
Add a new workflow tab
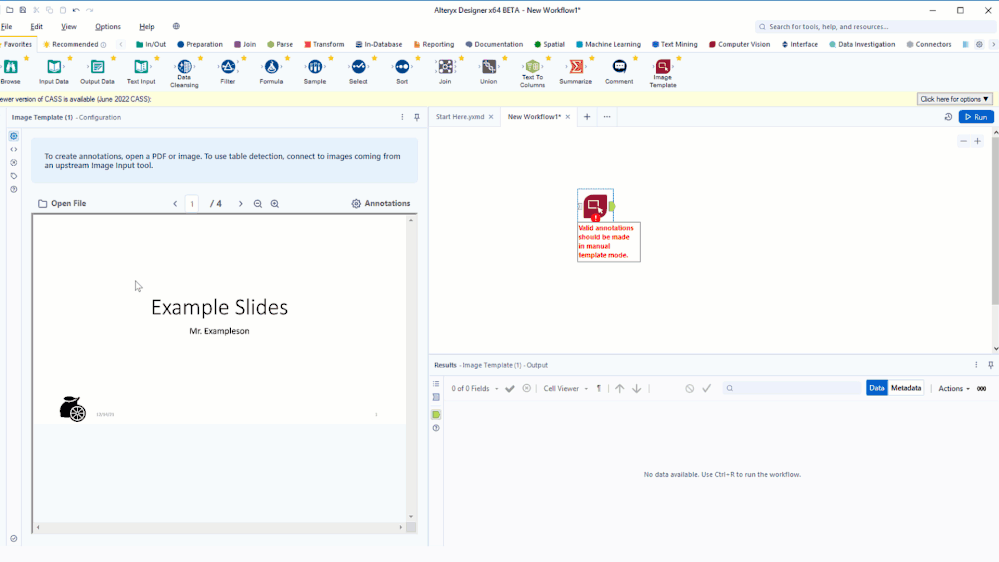tap(587, 117)
